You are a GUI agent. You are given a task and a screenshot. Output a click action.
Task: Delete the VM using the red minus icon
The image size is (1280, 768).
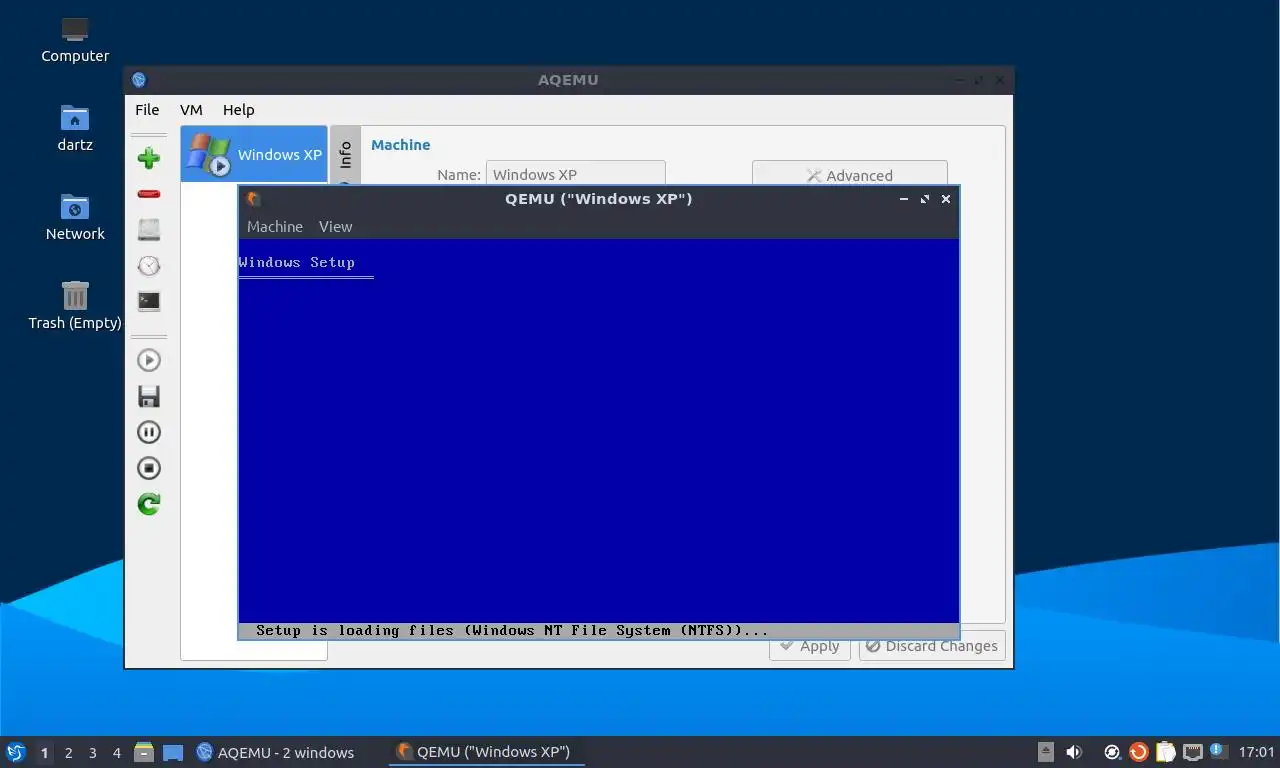click(149, 194)
